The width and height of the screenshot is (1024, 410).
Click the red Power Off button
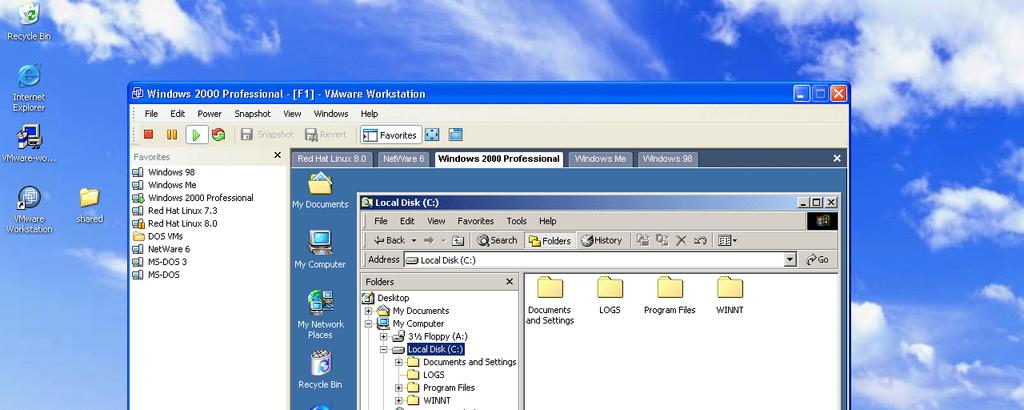pyautogui.click(x=148, y=134)
